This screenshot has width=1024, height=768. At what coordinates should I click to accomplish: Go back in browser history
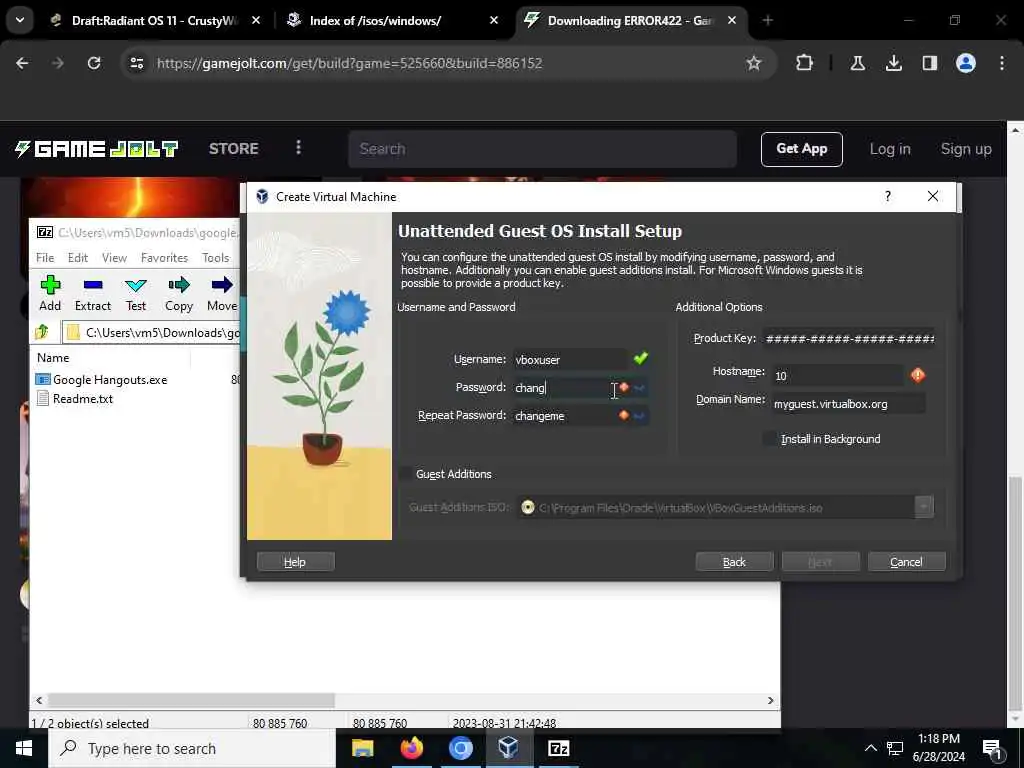(22, 63)
